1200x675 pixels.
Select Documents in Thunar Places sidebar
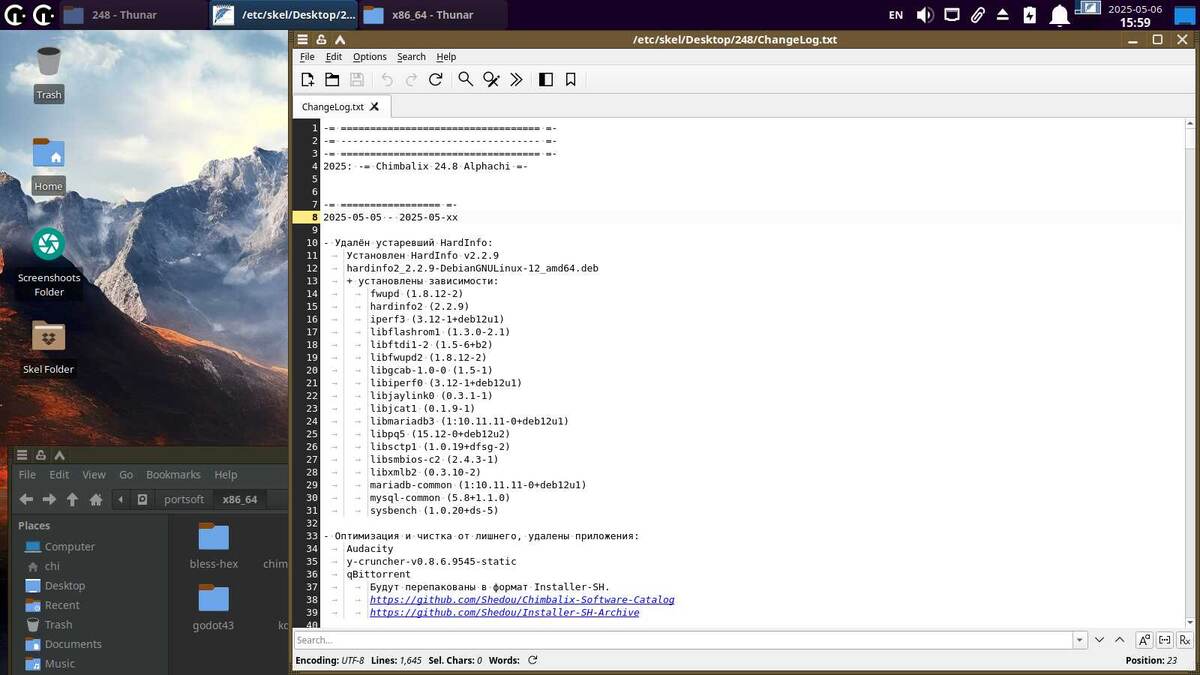point(73,644)
